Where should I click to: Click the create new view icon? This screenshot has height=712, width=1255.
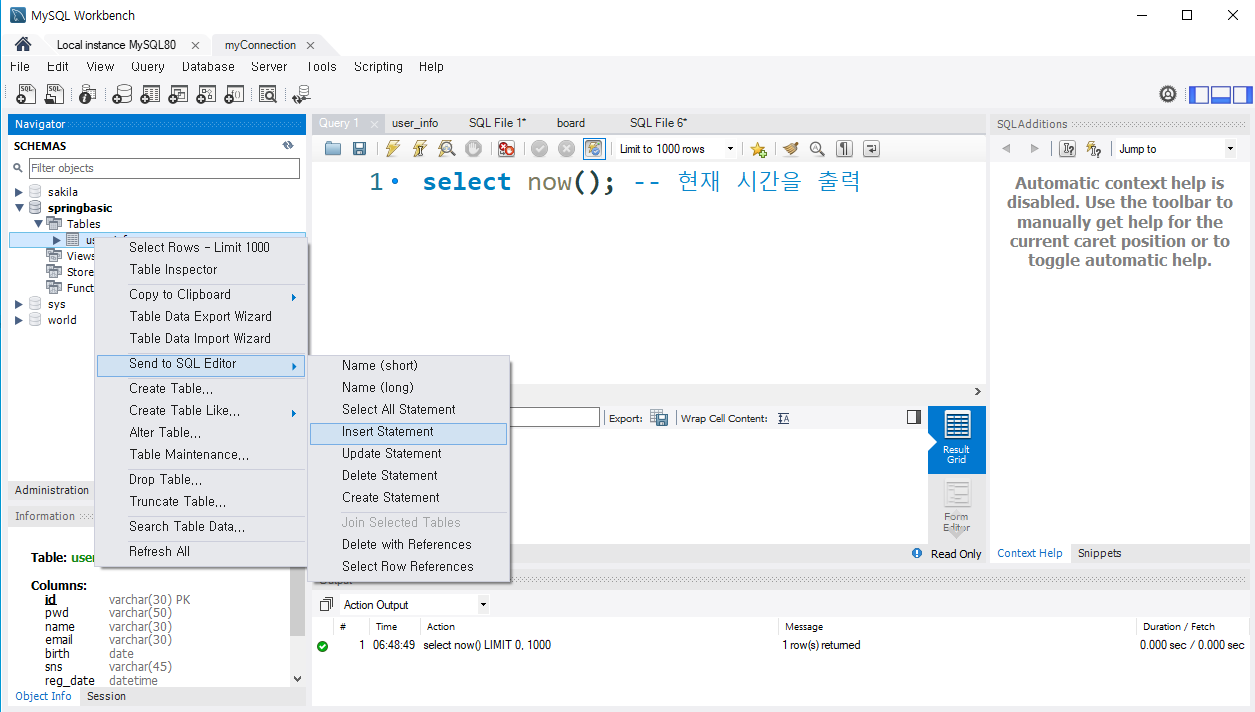click(178, 94)
